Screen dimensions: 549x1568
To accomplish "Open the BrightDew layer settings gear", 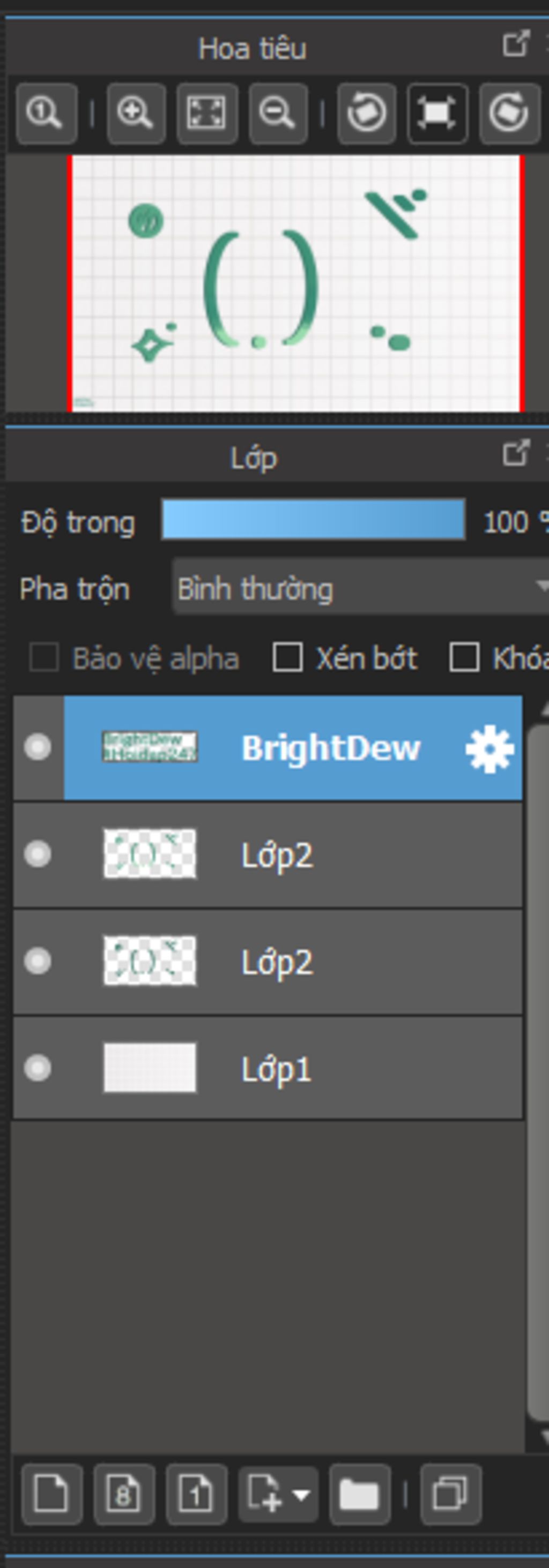I will click(489, 749).
